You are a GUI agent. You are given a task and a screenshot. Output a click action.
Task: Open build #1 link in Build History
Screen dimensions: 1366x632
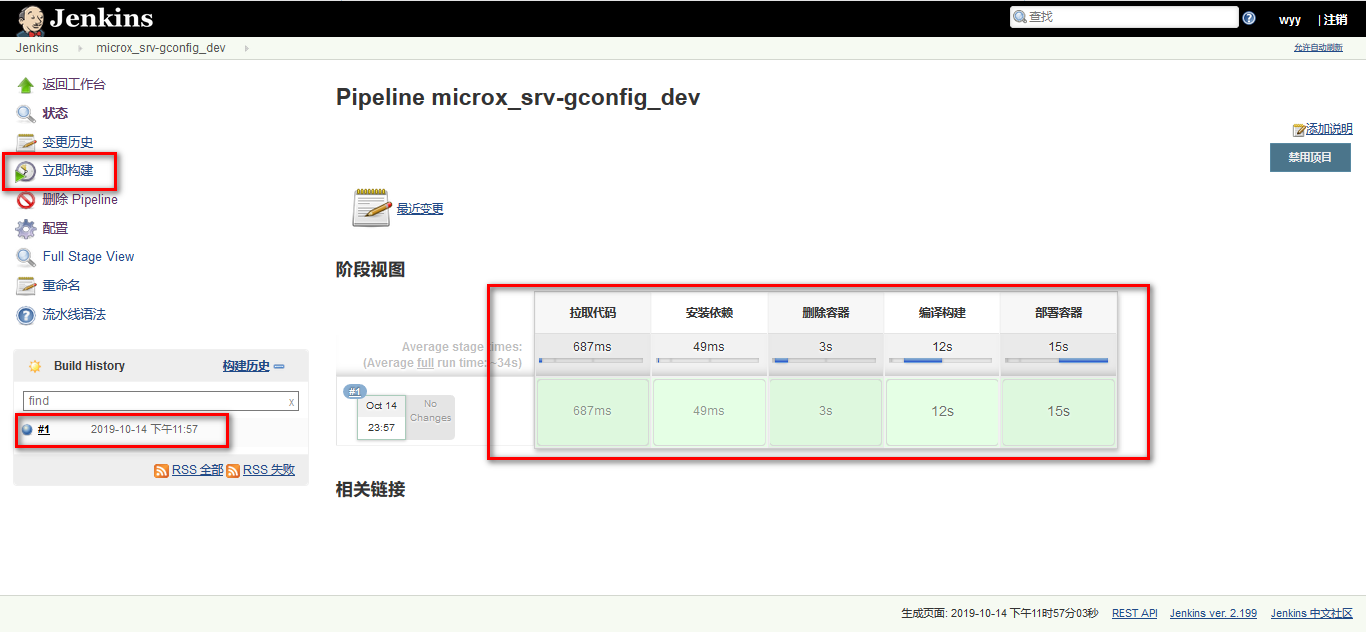[44, 430]
